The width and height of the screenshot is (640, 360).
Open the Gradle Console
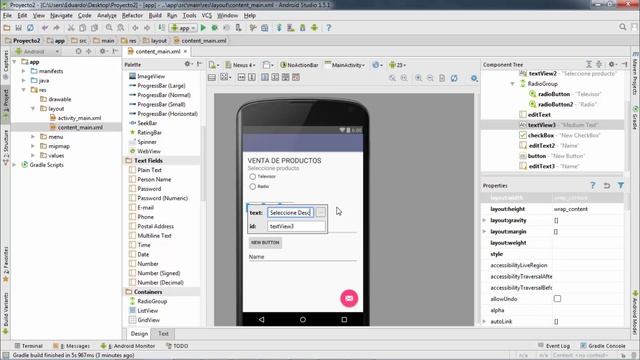(603, 346)
